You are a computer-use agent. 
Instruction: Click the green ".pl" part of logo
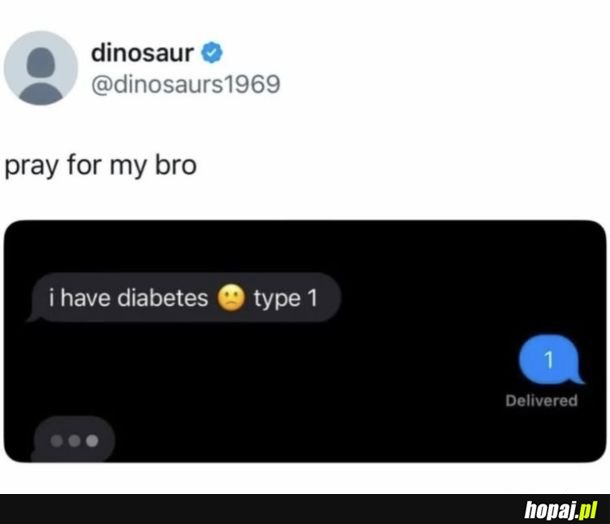[587, 510]
